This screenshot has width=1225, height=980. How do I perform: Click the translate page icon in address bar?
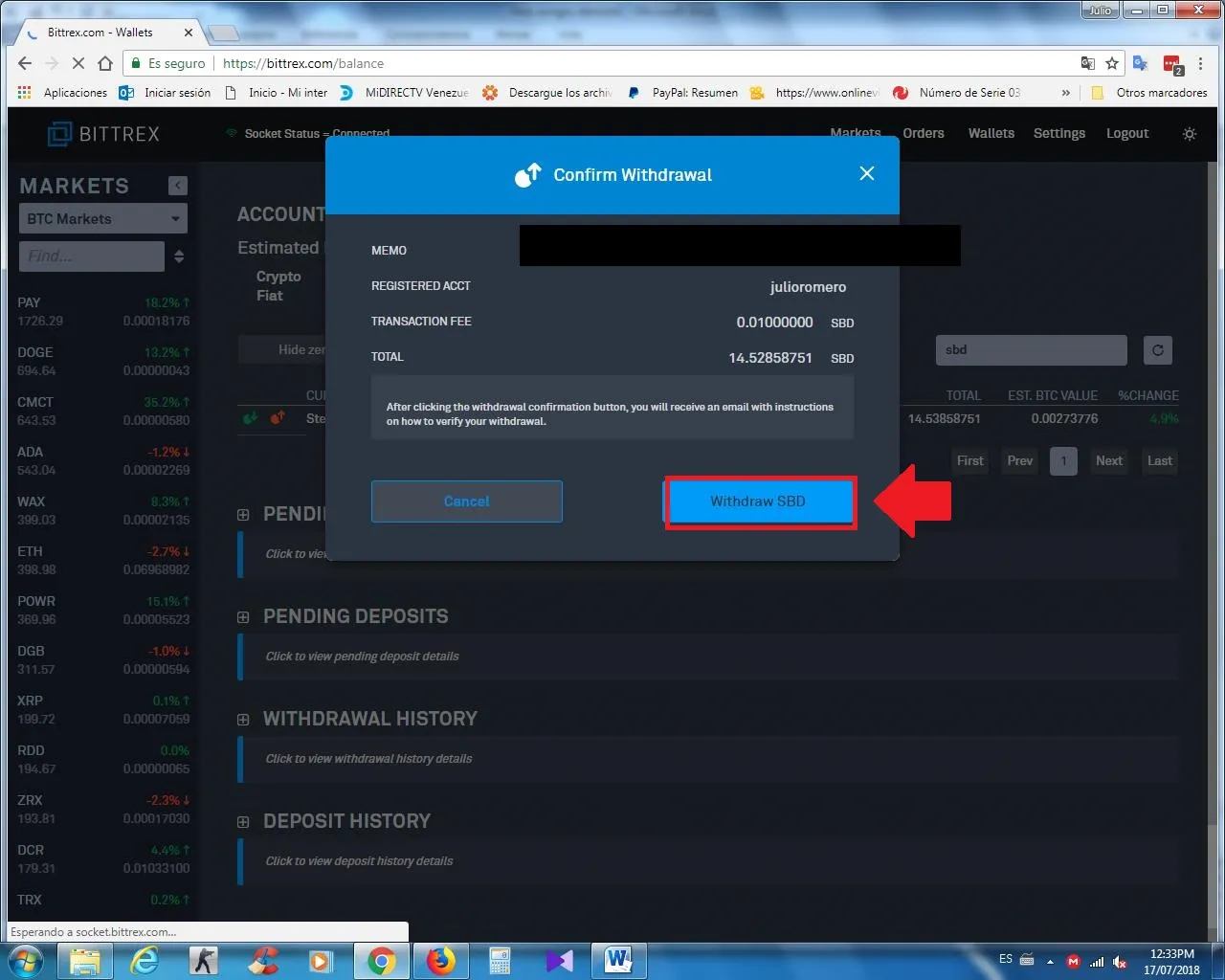pyautogui.click(x=1088, y=63)
